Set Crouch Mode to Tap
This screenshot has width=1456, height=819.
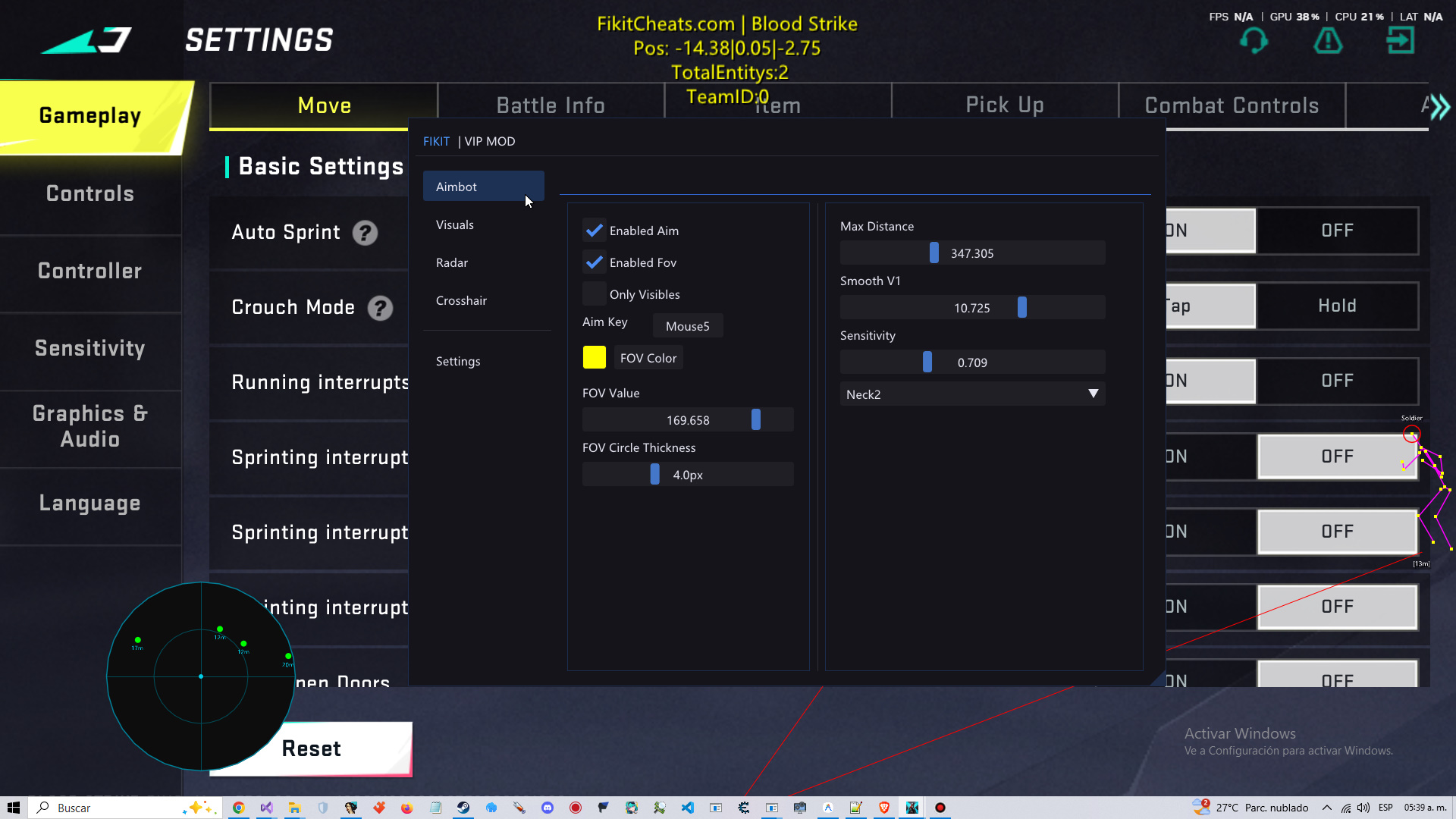1210,306
